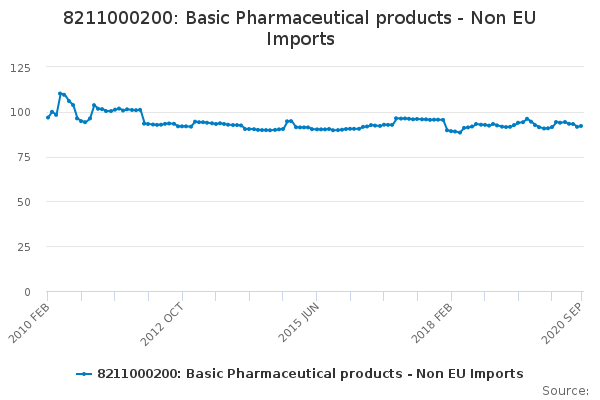Click the 75 y-axis label
This screenshot has width=600, height=400.
coord(23,157)
